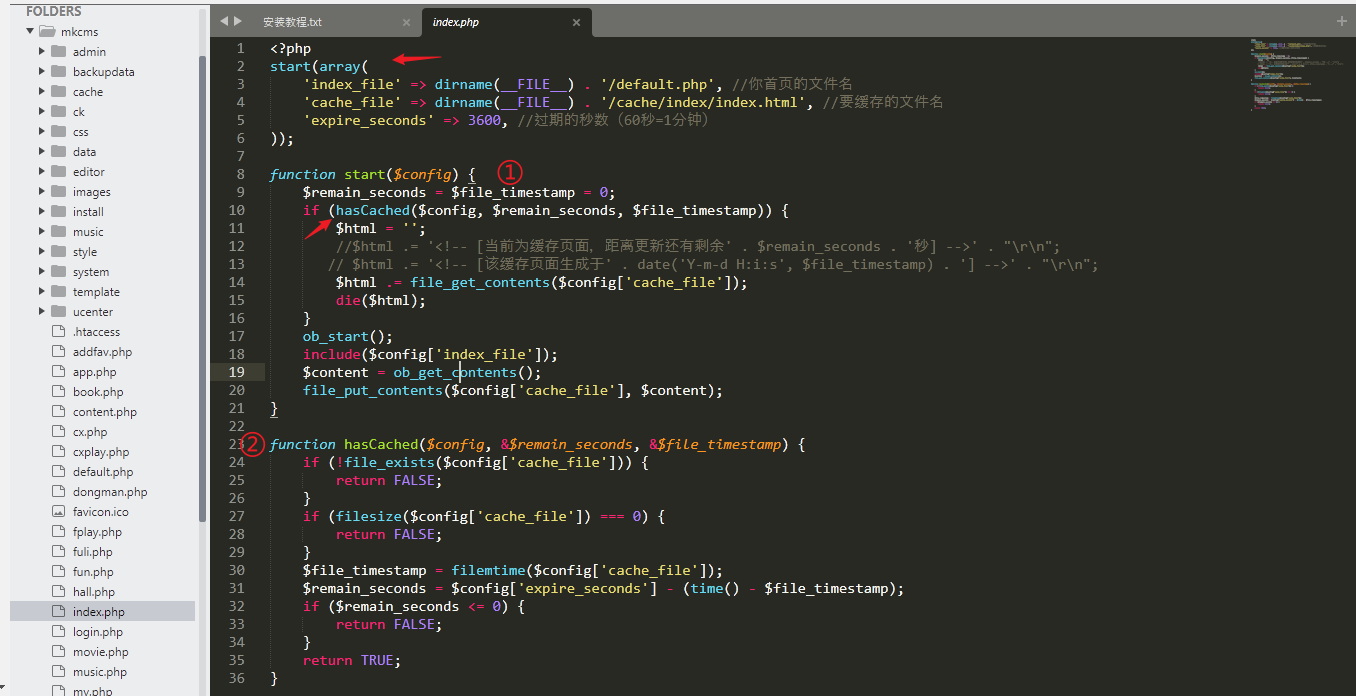Click line number 19 in gutter
Image resolution: width=1356 pixels, height=696 pixels.
coord(237,372)
